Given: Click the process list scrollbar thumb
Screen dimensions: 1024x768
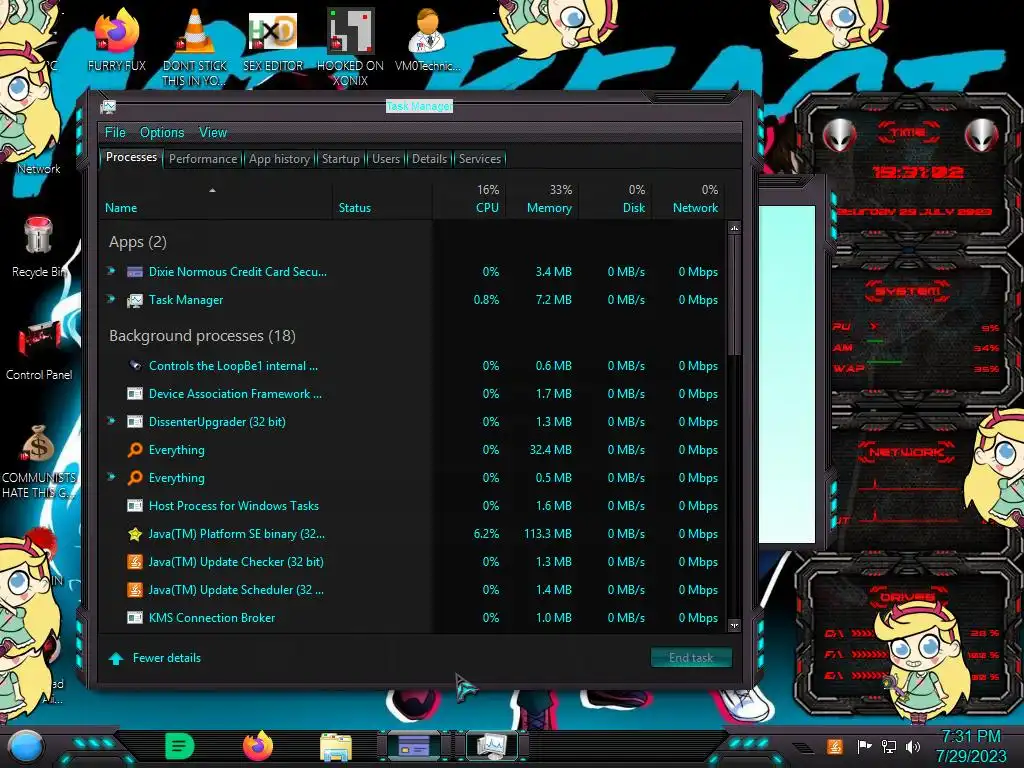Looking at the screenshot, I should (x=734, y=295).
